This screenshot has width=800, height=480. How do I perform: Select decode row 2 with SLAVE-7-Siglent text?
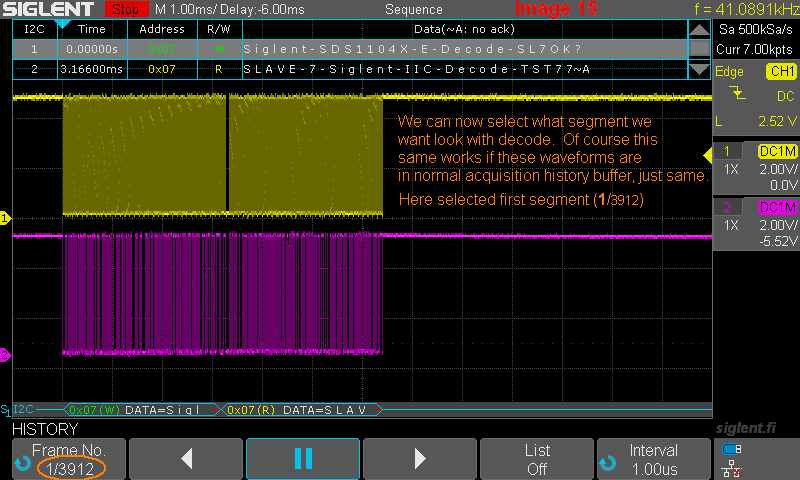[350, 69]
